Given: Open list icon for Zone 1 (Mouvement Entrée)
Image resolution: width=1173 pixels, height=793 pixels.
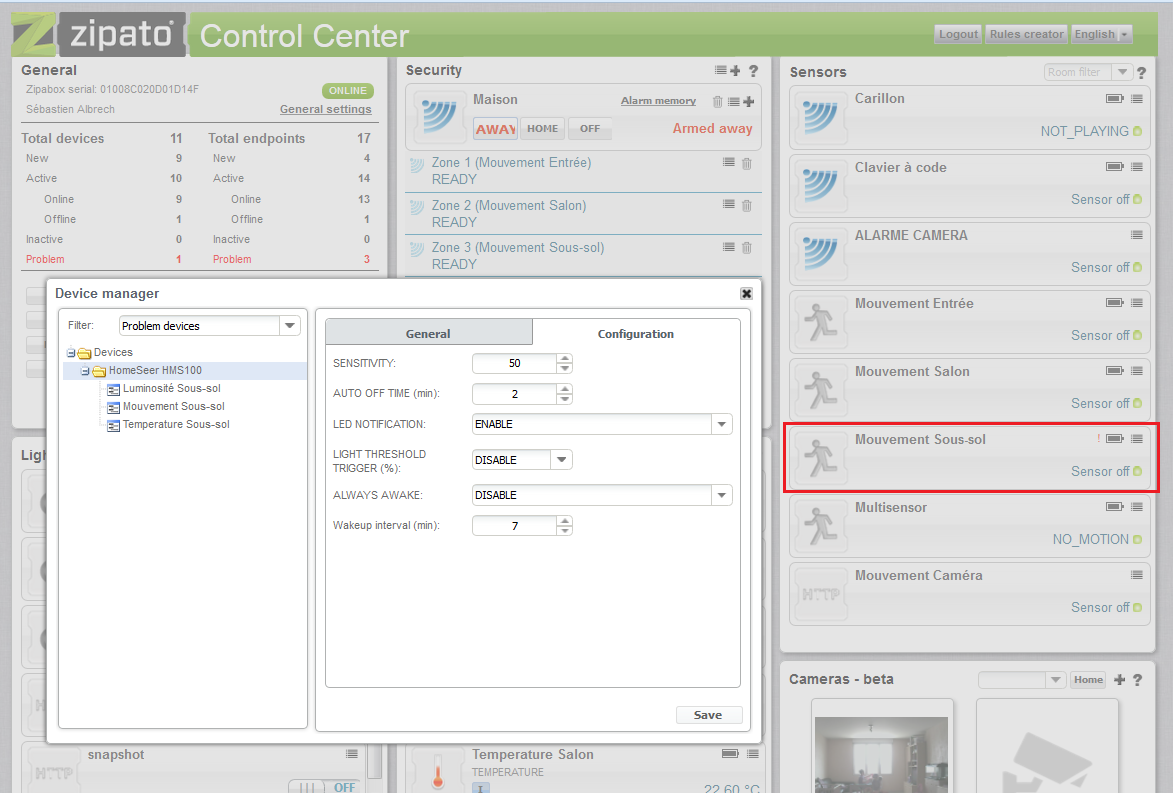Looking at the screenshot, I should pyautogui.click(x=729, y=162).
